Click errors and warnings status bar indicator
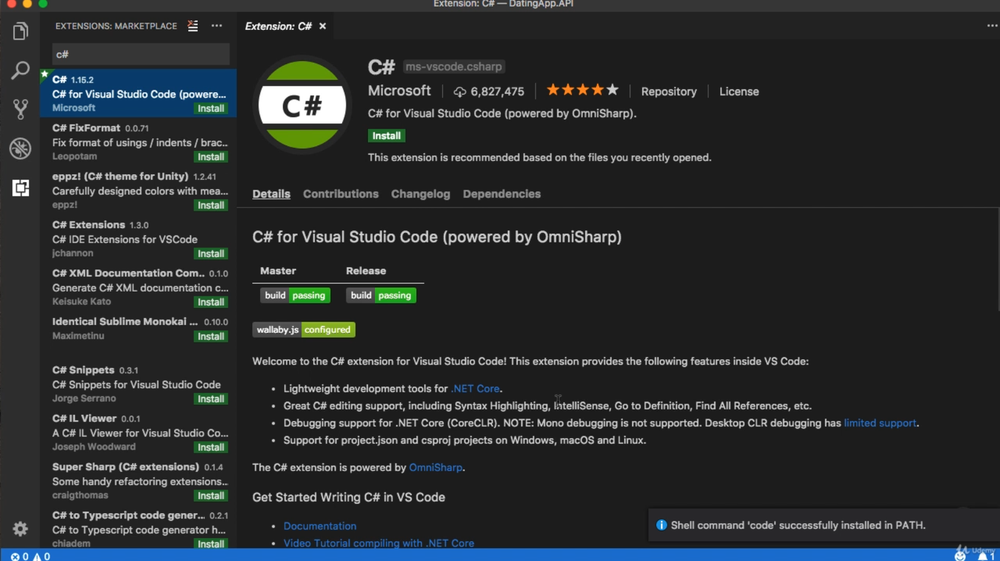Image resolution: width=1000 pixels, height=561 pixels. click(30, 557)
